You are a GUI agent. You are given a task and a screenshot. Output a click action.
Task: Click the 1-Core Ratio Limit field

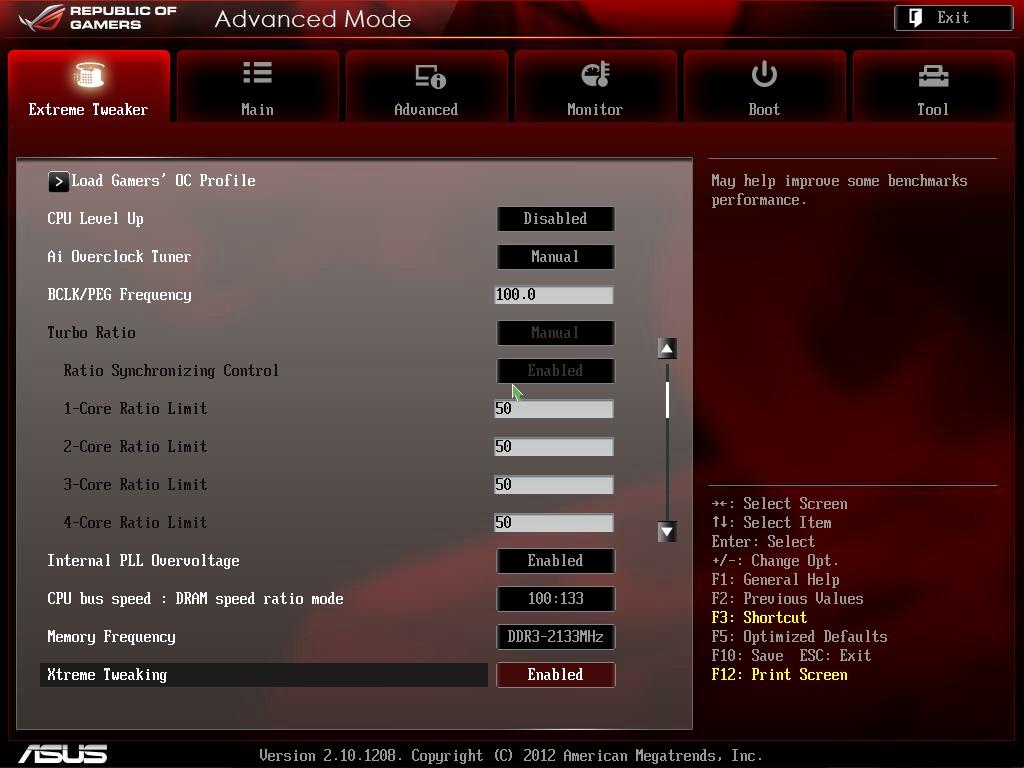(x=553, y=409)
